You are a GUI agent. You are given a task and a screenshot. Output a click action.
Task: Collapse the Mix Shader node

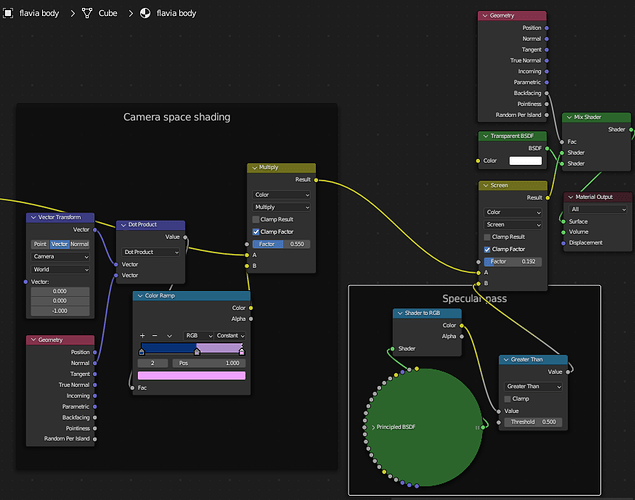click(x=569, y=117)
